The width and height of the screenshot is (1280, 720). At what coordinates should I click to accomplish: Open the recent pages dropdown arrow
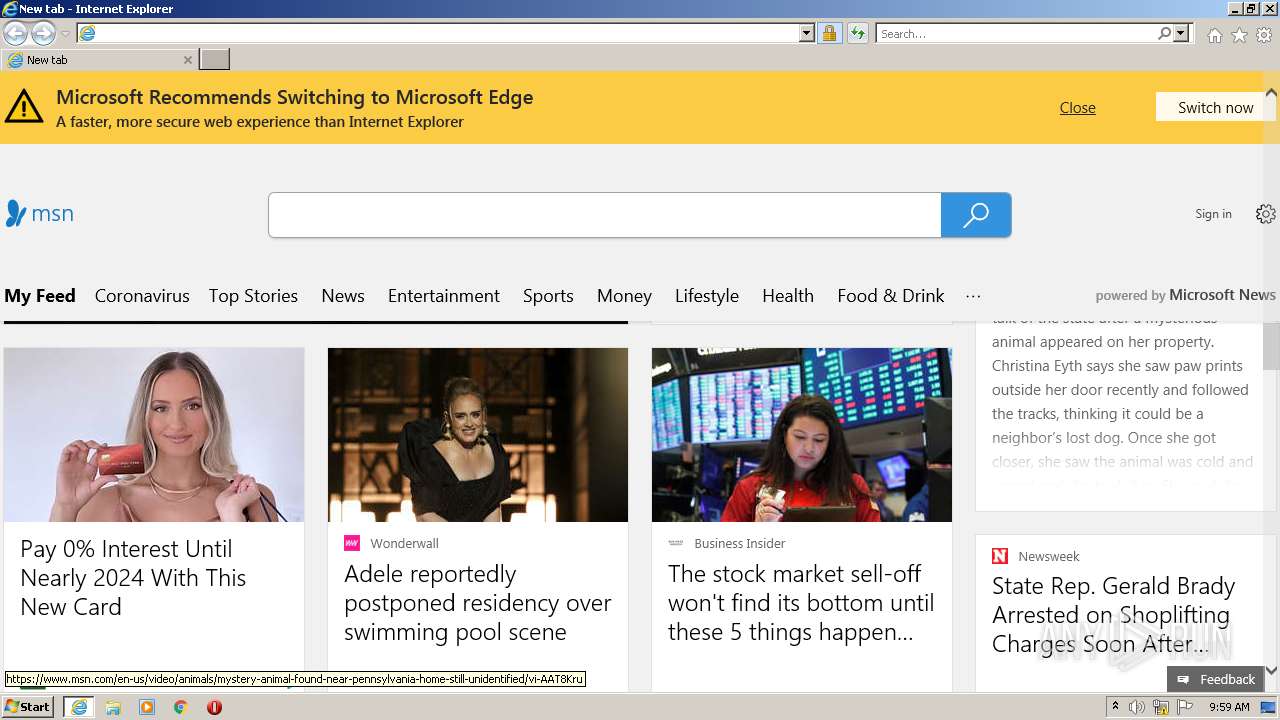click(65, 34)
